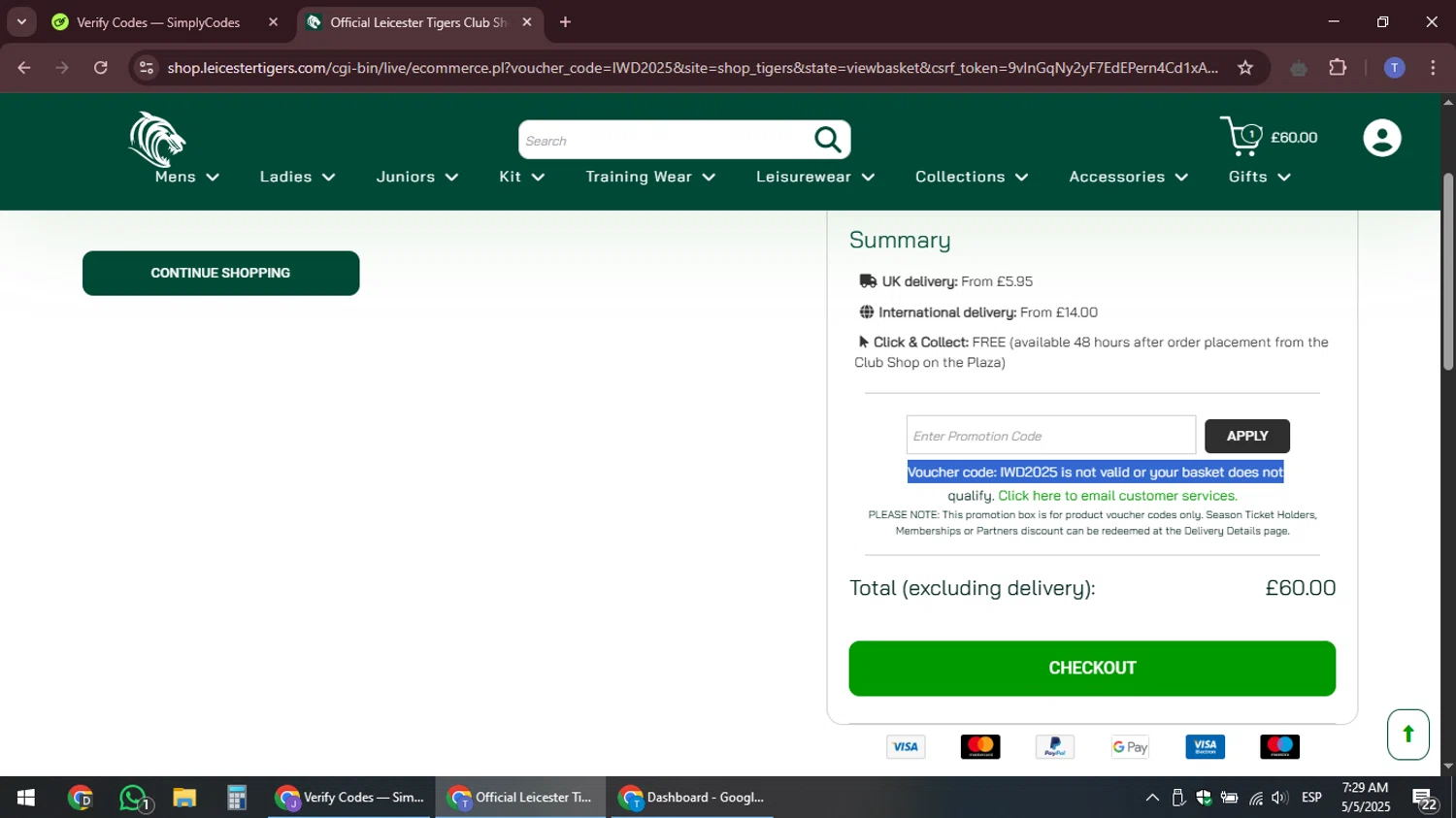Viewport: 1456px width, 818px height.
Task: Click the Visa Electron logo
Action: point(1205,747)
